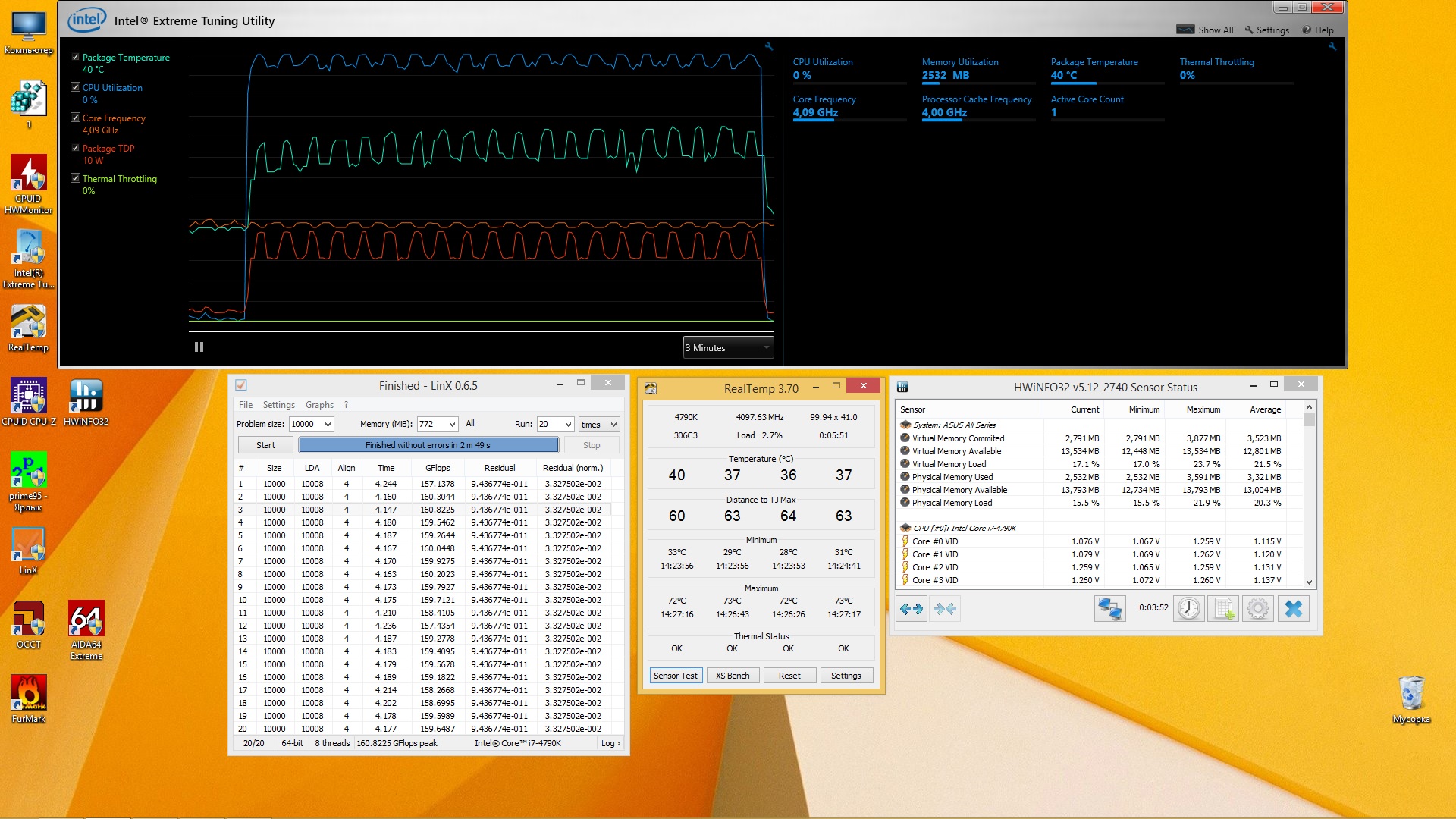
Task: Click the HWiNFO network monitoring computers icon
Action: (1109, 609)
